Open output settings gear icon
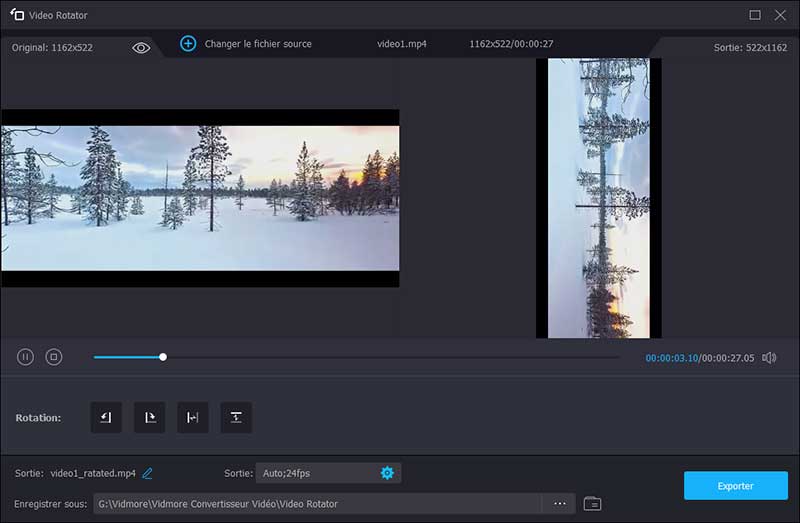The width and height of the screenshot is (800, 523). click(x=387, y=473)
